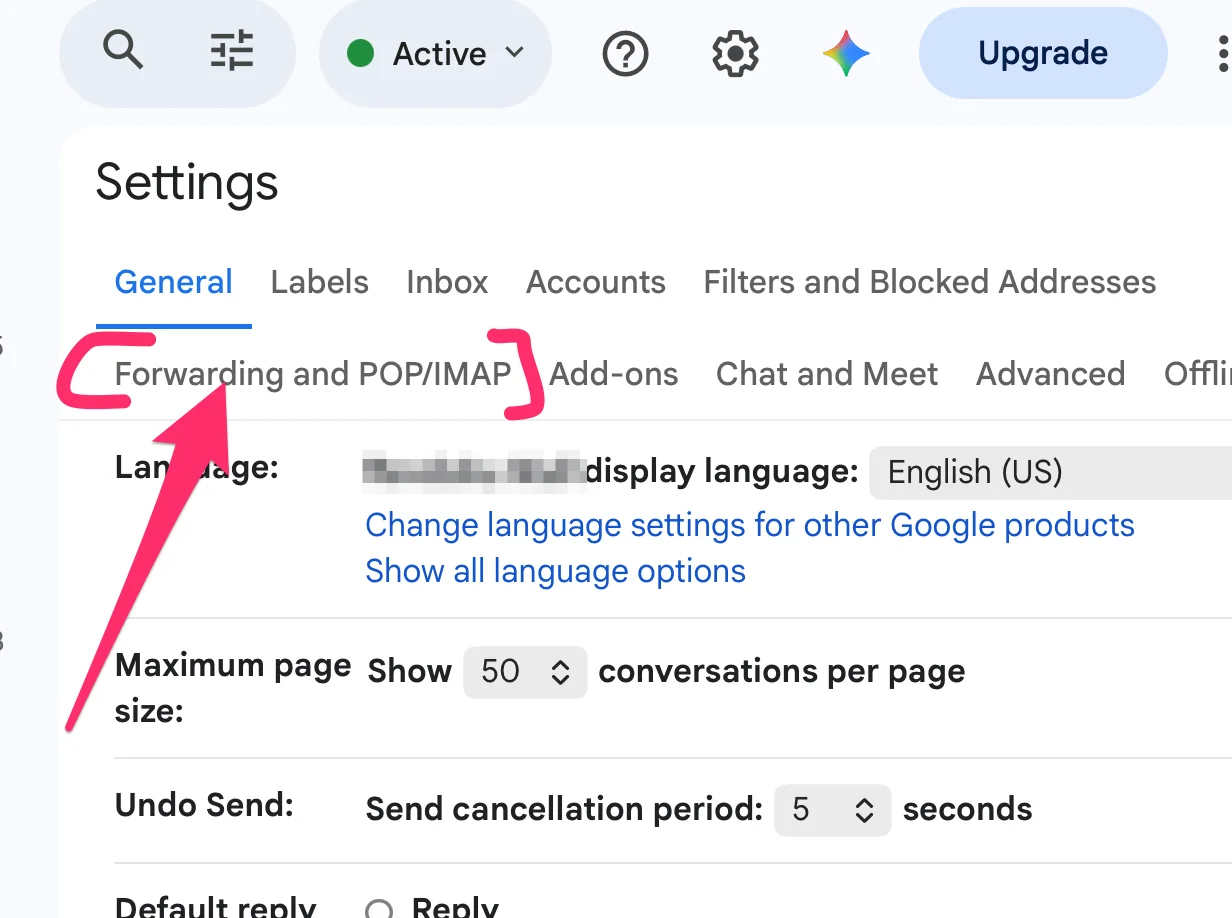The image size is (1232, 918).
Task: Switch to the Accounts tab
Action: pos(596,282)
